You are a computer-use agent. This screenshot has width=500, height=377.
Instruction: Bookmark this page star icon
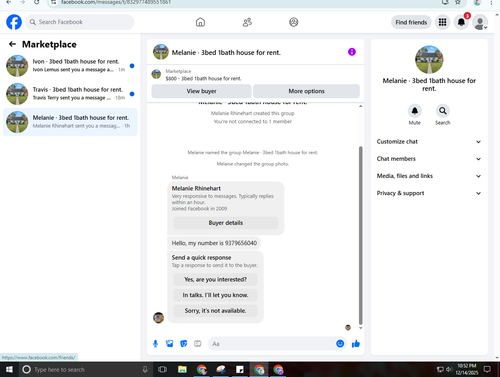pyautogui.click(x=458, y=2)
